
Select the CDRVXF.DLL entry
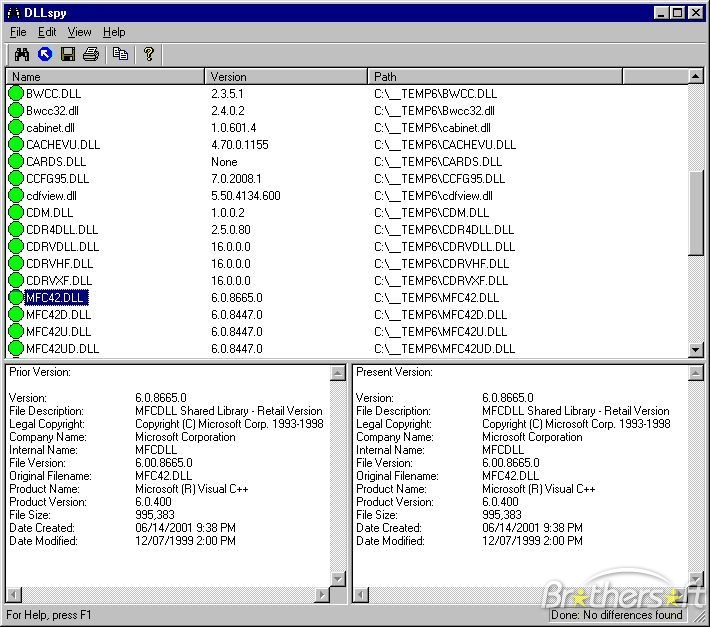pos(59,281)
